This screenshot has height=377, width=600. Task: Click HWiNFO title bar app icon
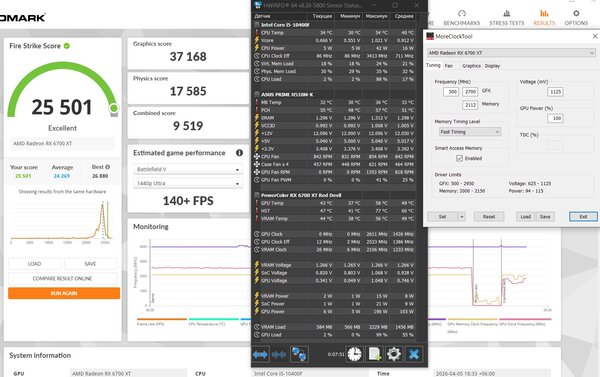point(258,5)
